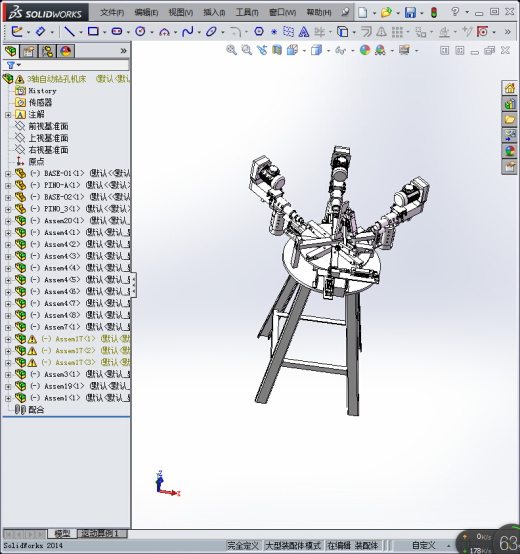520x554 pixels.
Task: Select the 右视基准面 plane
Action: (x=48, y=150)
